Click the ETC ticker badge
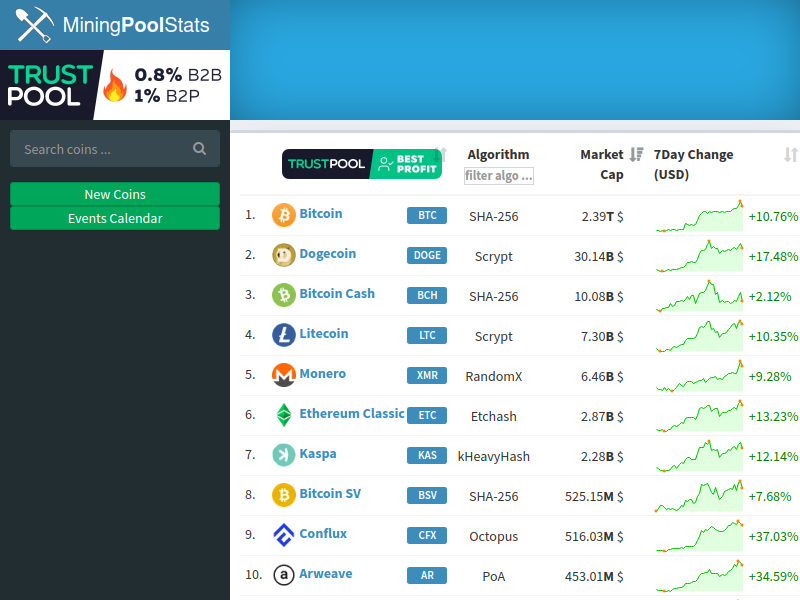 427,415
